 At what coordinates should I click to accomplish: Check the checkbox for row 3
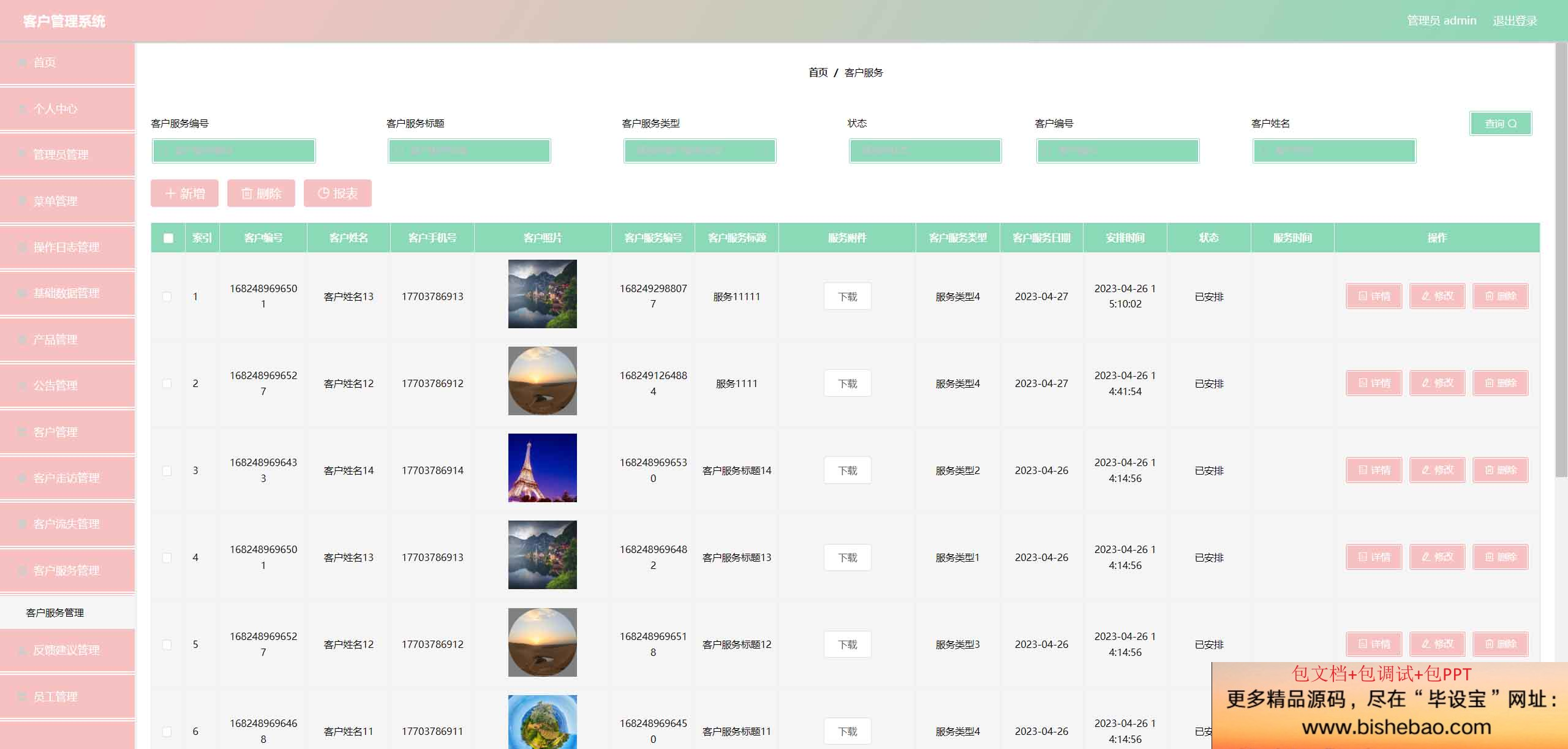167,471
